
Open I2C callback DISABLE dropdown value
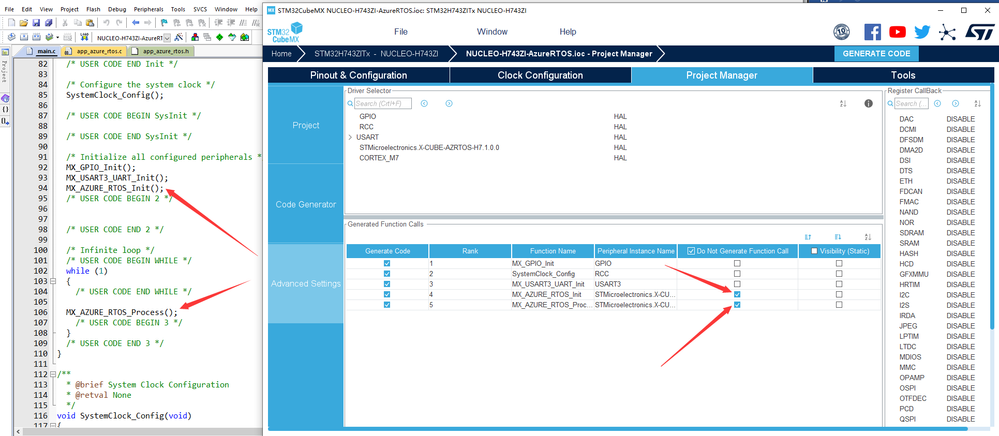click(960, 295)
